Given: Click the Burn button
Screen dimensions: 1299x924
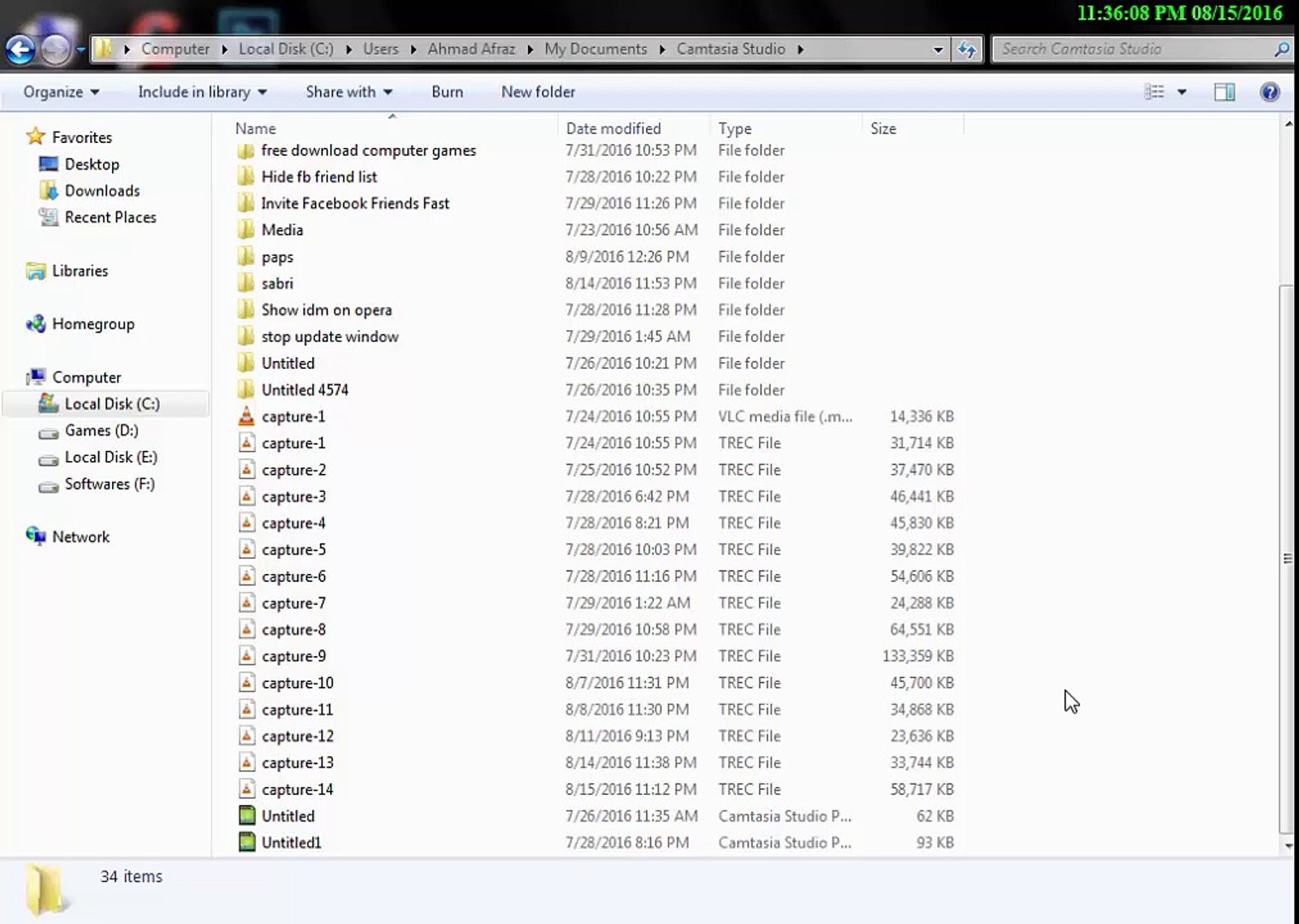Looking at the screenshot, I should (x=448, y=92).
